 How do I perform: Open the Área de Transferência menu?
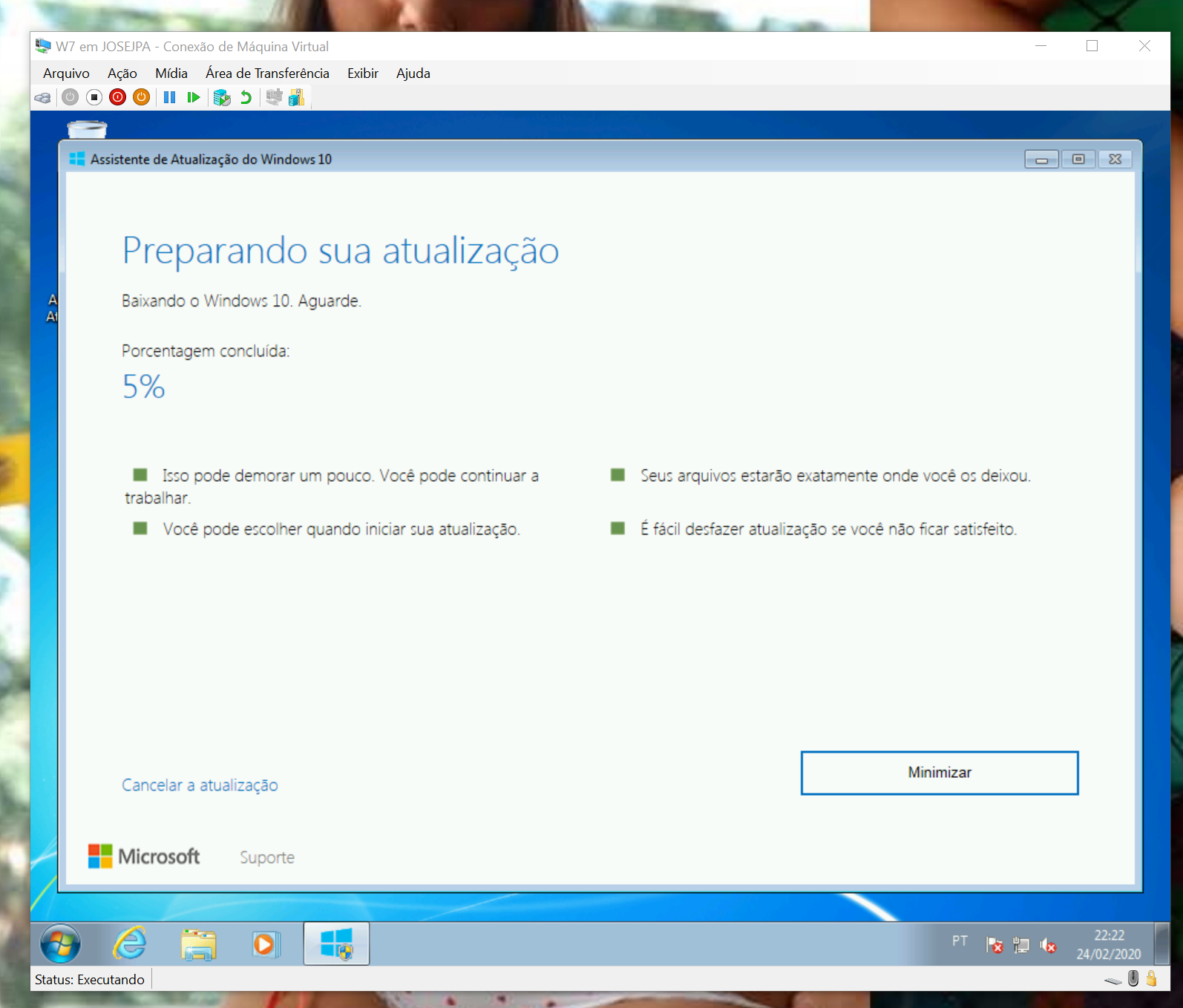click(x=267, y=73)
